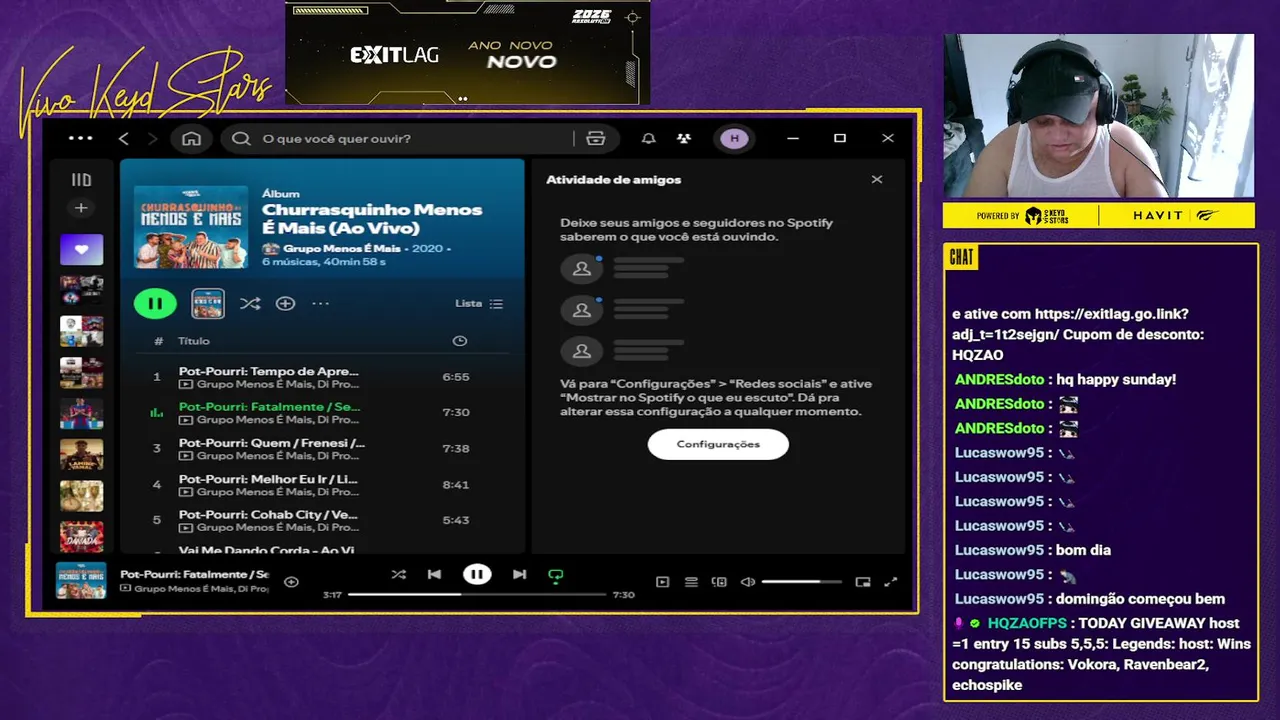Skip to the next track
Viewport: 1280px width, 720px height.
[x=519, y=574]
